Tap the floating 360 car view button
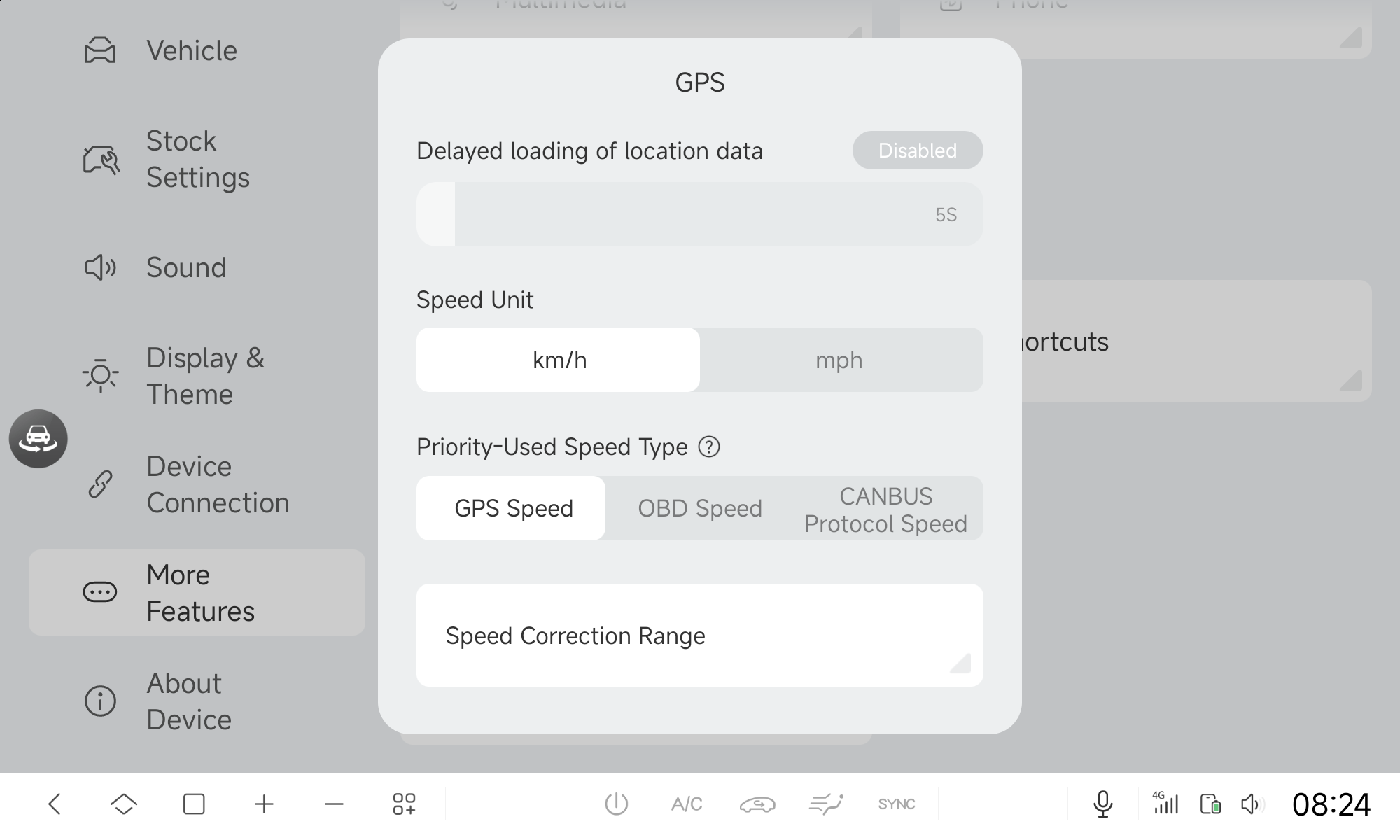Image resolution: width=1400 pixels, height=840 pixels. 38,439
